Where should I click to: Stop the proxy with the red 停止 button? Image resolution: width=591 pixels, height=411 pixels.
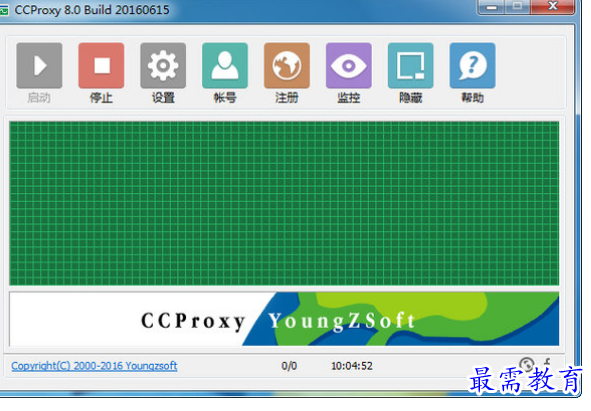coord(101,66)
